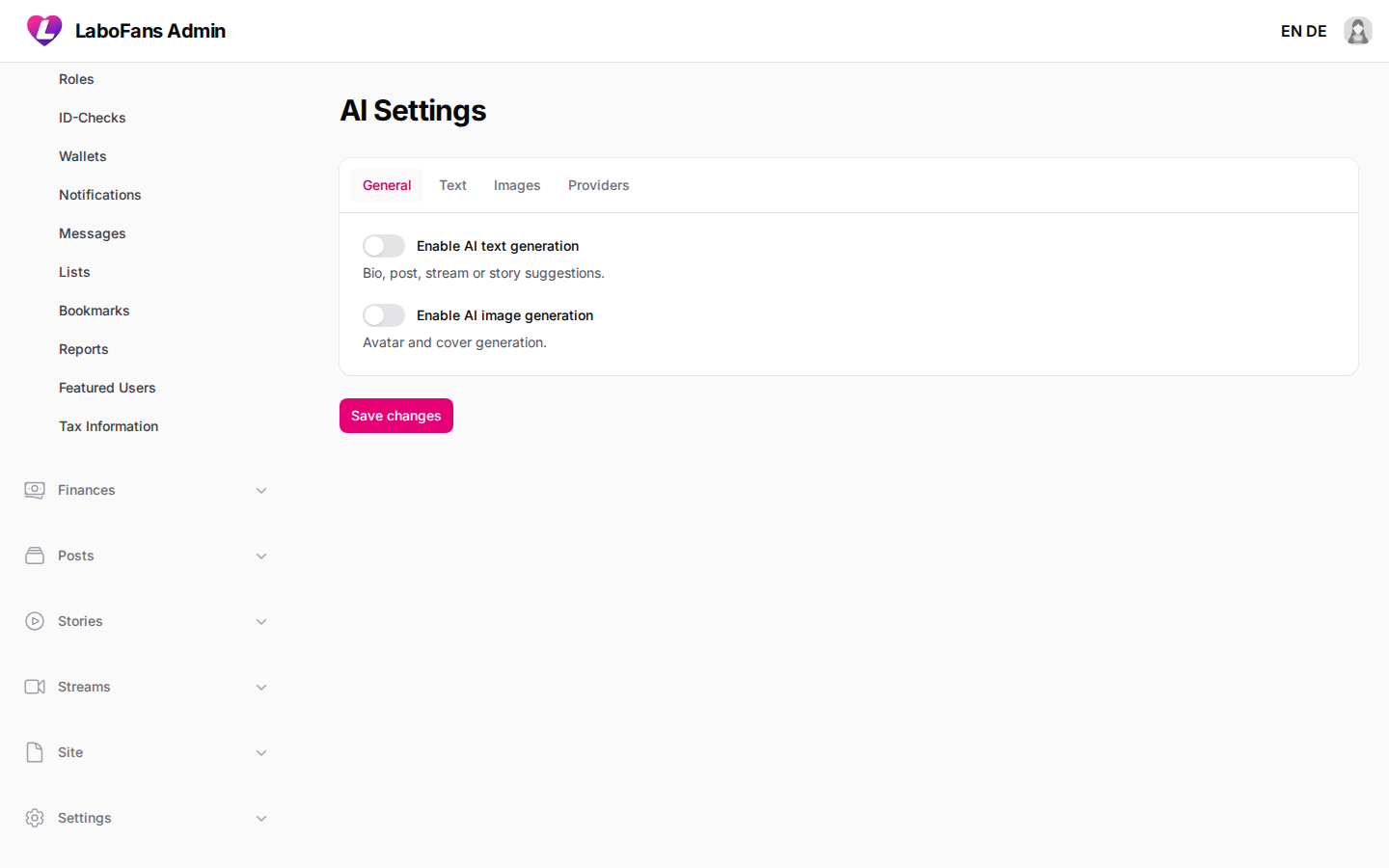Click the Posts menu label

tap(76, 556)
